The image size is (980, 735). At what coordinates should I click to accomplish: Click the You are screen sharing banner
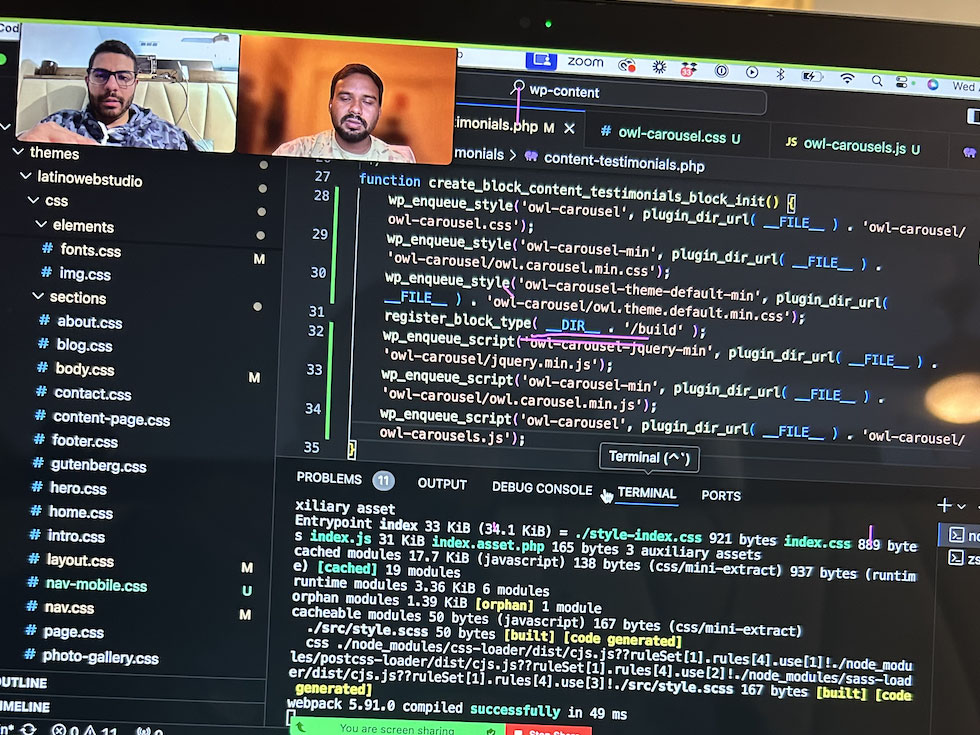click(397, 728)
